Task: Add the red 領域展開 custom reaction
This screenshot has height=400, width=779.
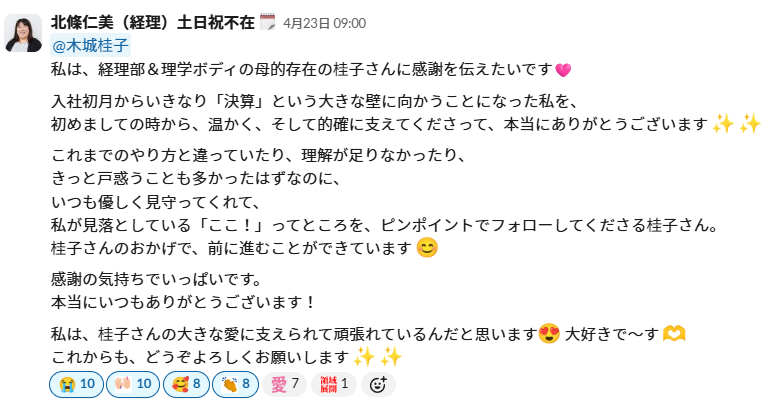Action: (334, 385)
